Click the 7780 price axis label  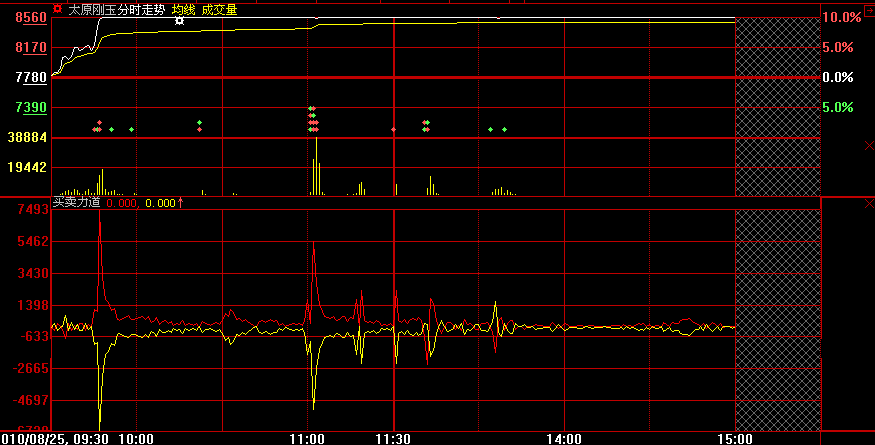[31, 77]
